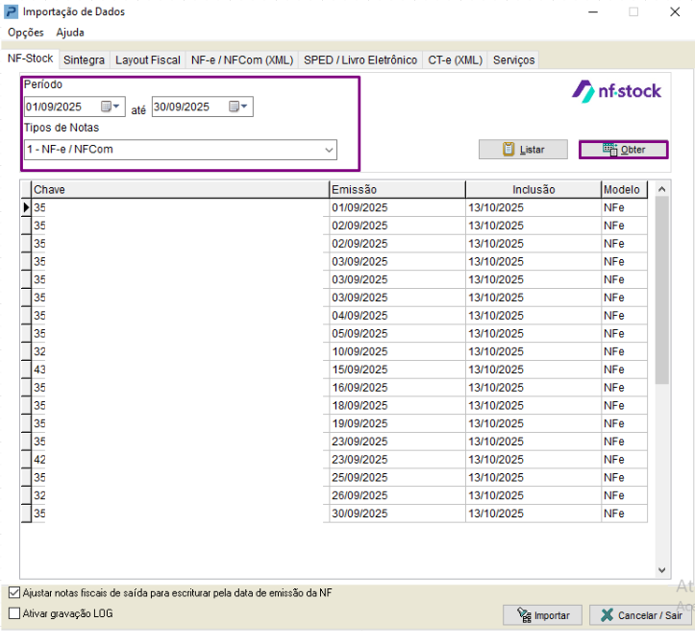Open the CT-e (XML) tab
This screenshot has width=695, height=631.
(455, 60)
